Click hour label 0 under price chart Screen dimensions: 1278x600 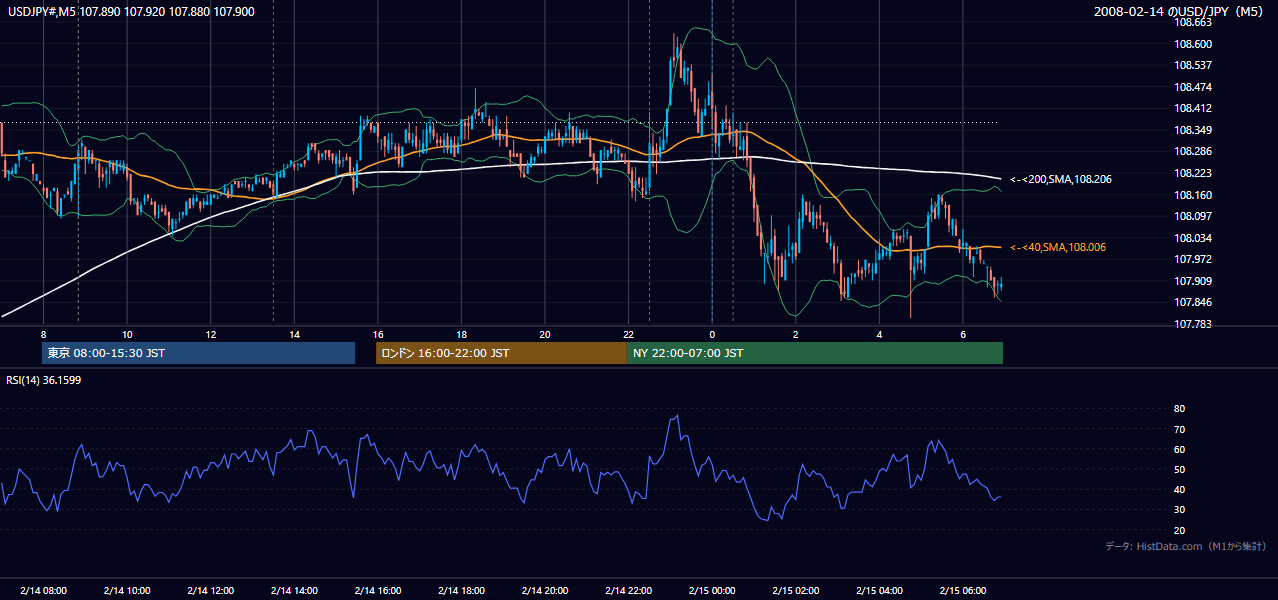(x=712, y=334)
